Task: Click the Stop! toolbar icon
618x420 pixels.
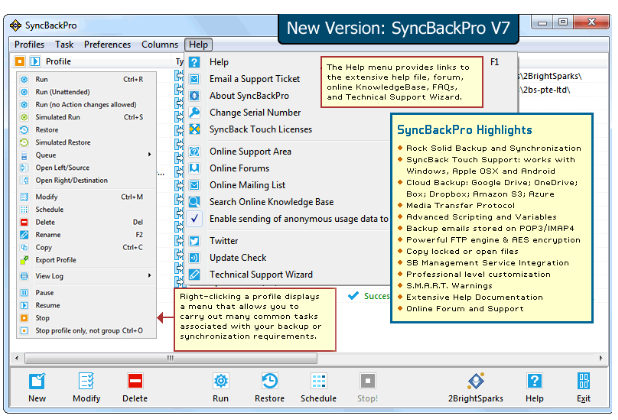Action: pos(367,381)
